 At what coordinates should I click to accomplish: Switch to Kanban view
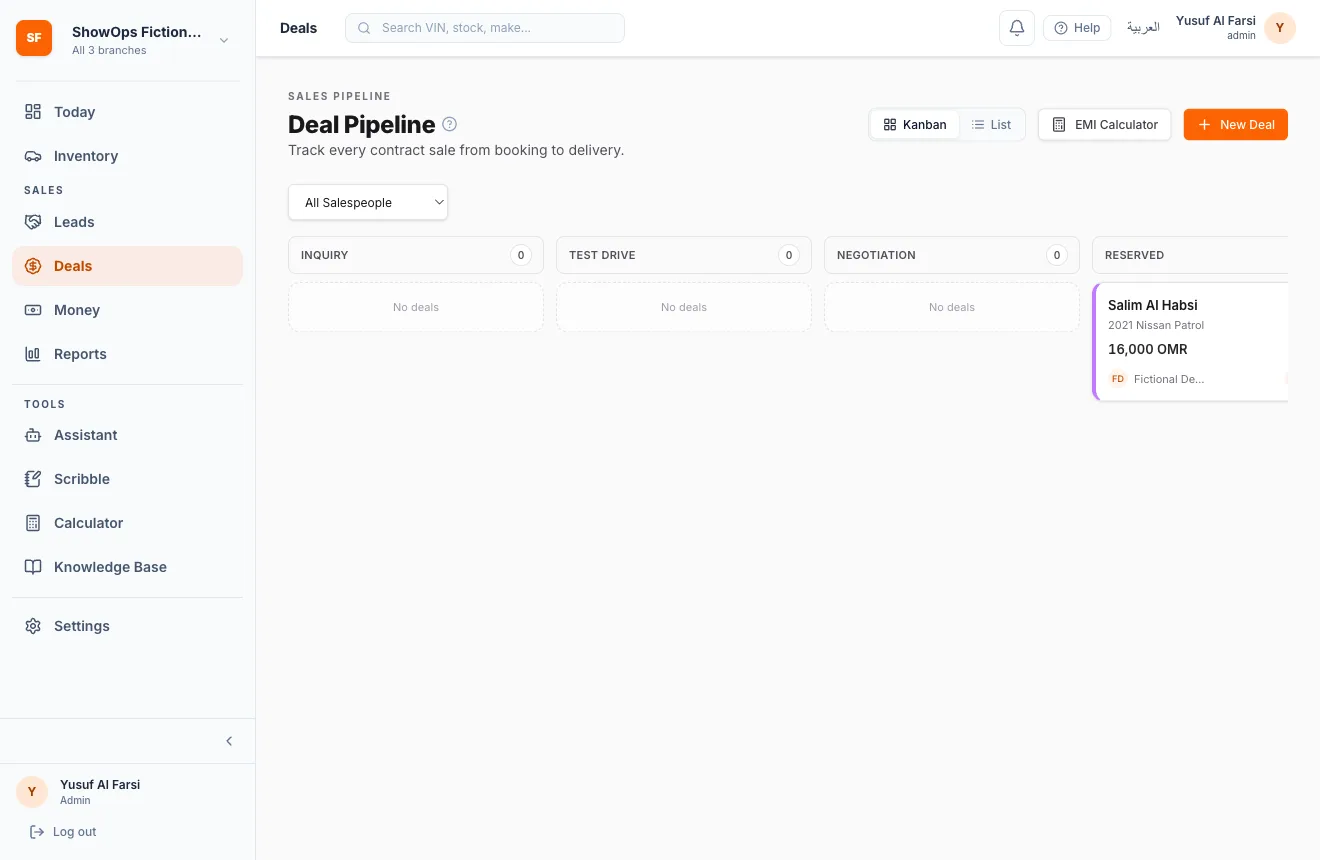coord(915,125)
